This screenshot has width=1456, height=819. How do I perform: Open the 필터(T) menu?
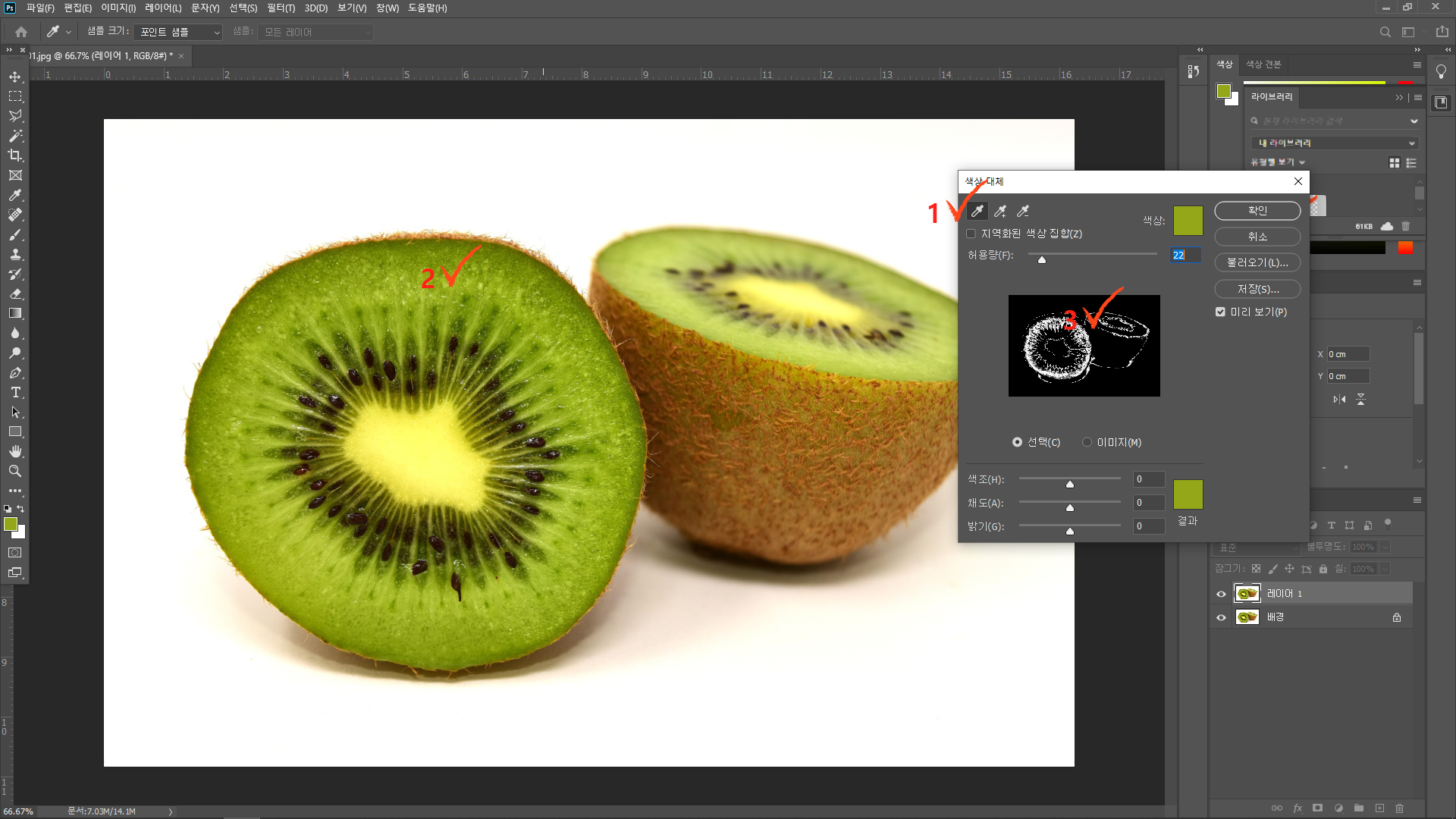pyautogui.click(x=281, y=8)
